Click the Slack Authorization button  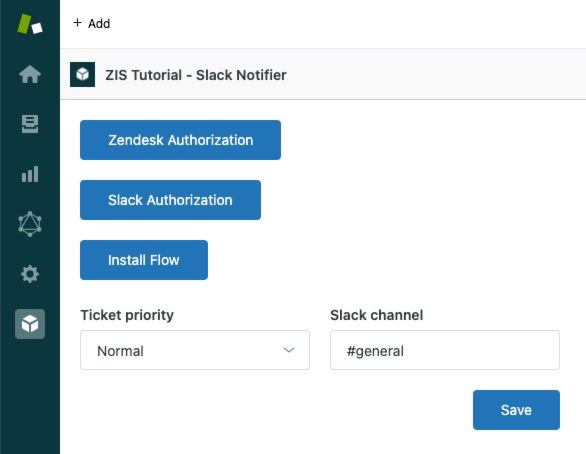[x=170, y=200]
